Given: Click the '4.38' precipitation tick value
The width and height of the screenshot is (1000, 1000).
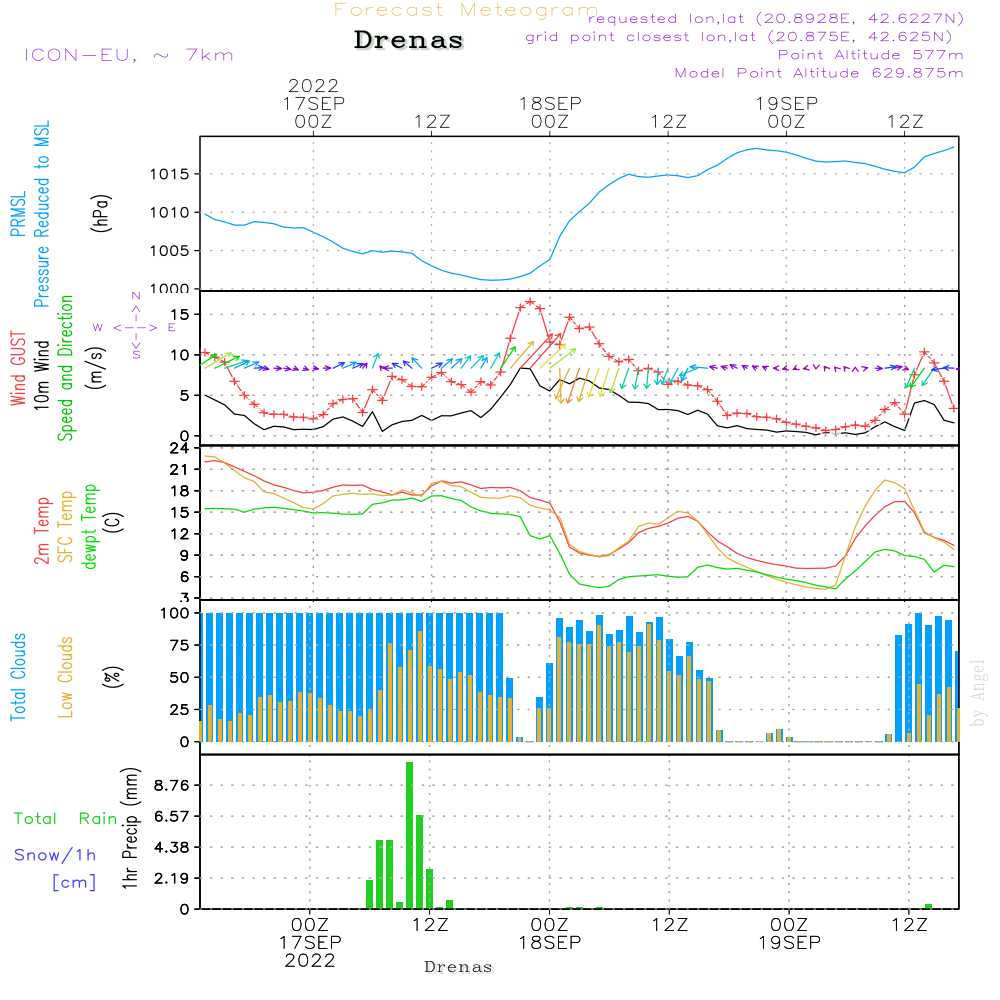Looking at the screenshot, I should [172, 848].
